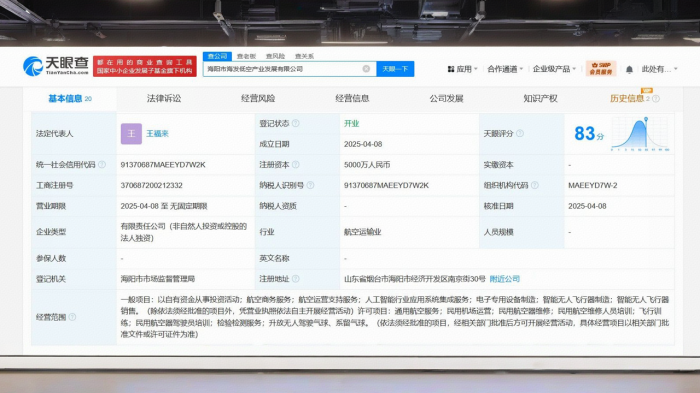Click the help icon next to 注册地址
Image resolution: width=700 pixels, height=393 pixels.
pos(296,279)
